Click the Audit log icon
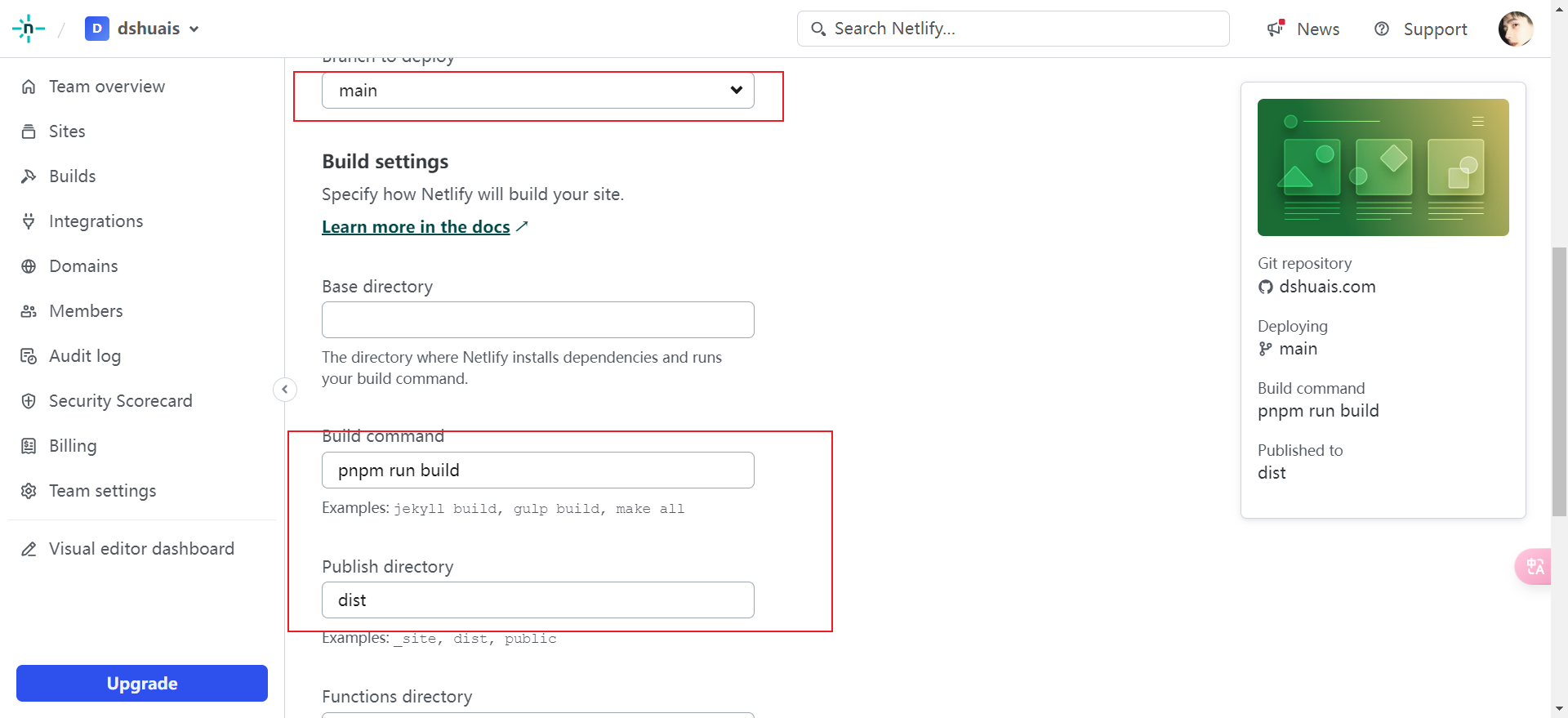The width and height of the screenshot is (1568, 718). point(29,356)
